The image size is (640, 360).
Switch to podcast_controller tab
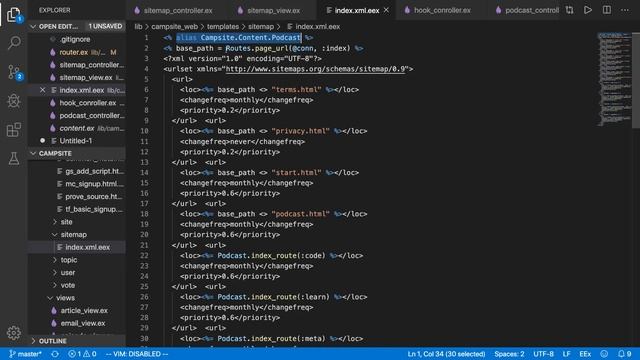point(527,10)
